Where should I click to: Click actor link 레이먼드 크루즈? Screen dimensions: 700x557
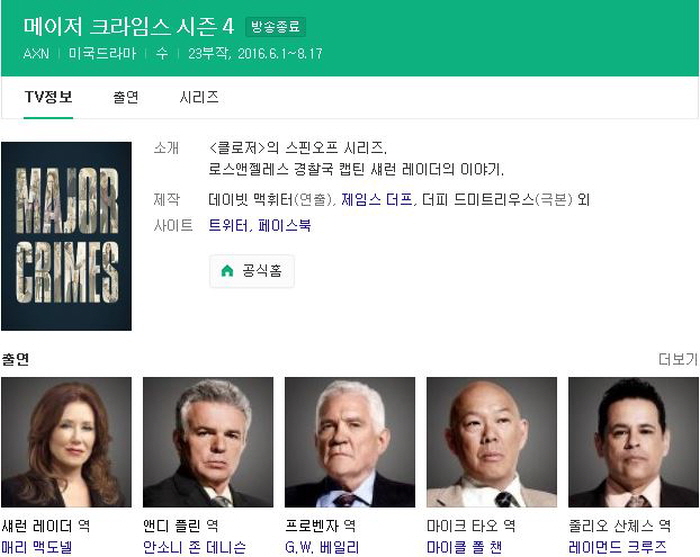tap(617, 547)
